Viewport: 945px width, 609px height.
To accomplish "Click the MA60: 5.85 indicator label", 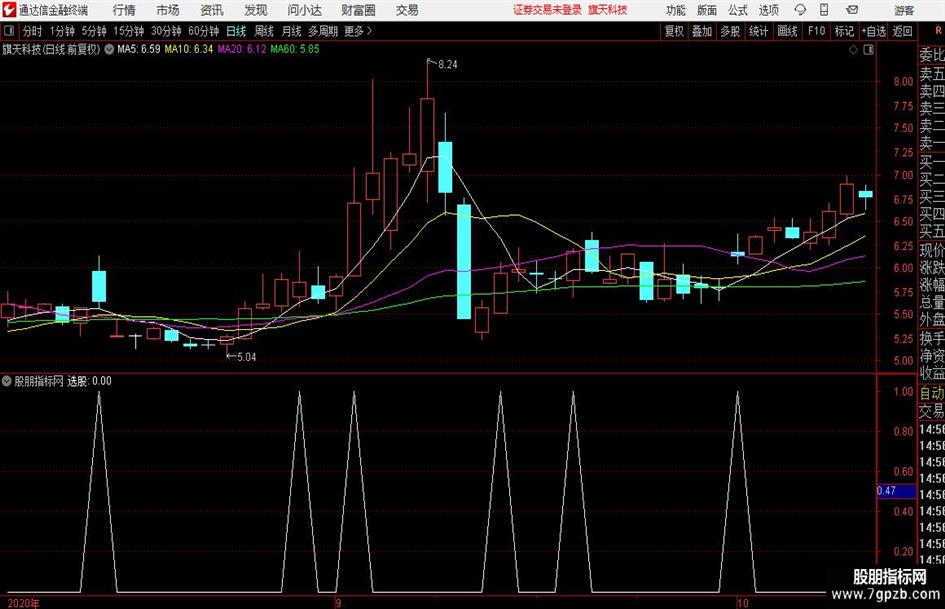I will click(x=295, y=49).
